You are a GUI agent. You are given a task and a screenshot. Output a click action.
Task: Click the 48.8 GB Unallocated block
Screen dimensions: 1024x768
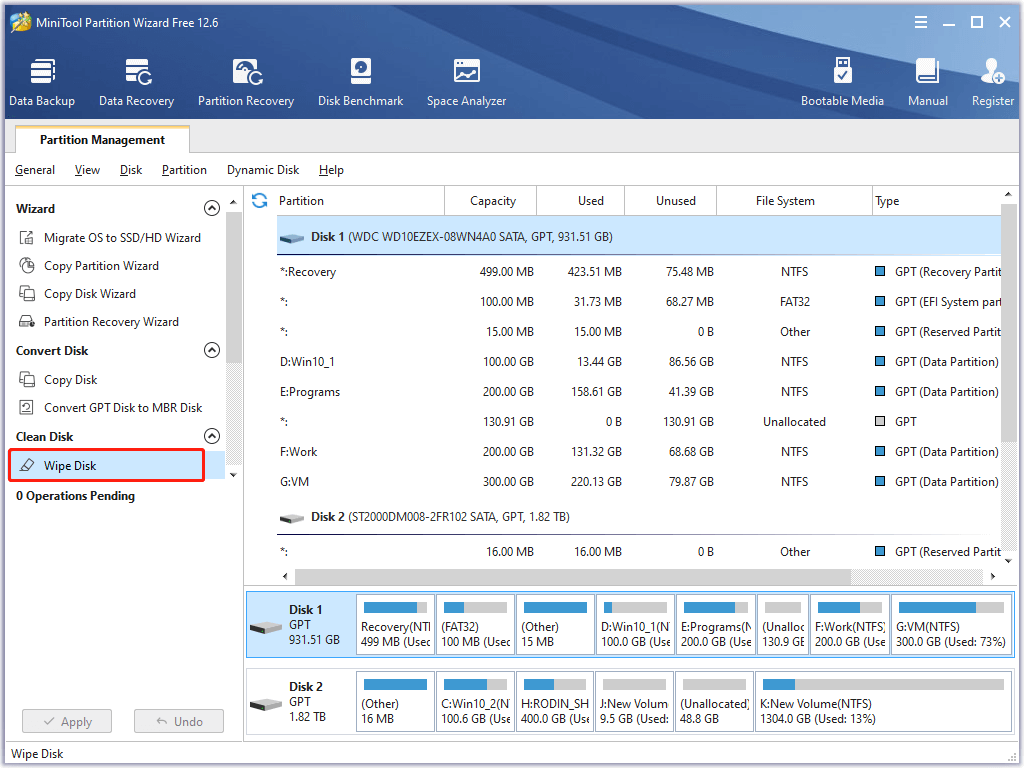(714, 702)
